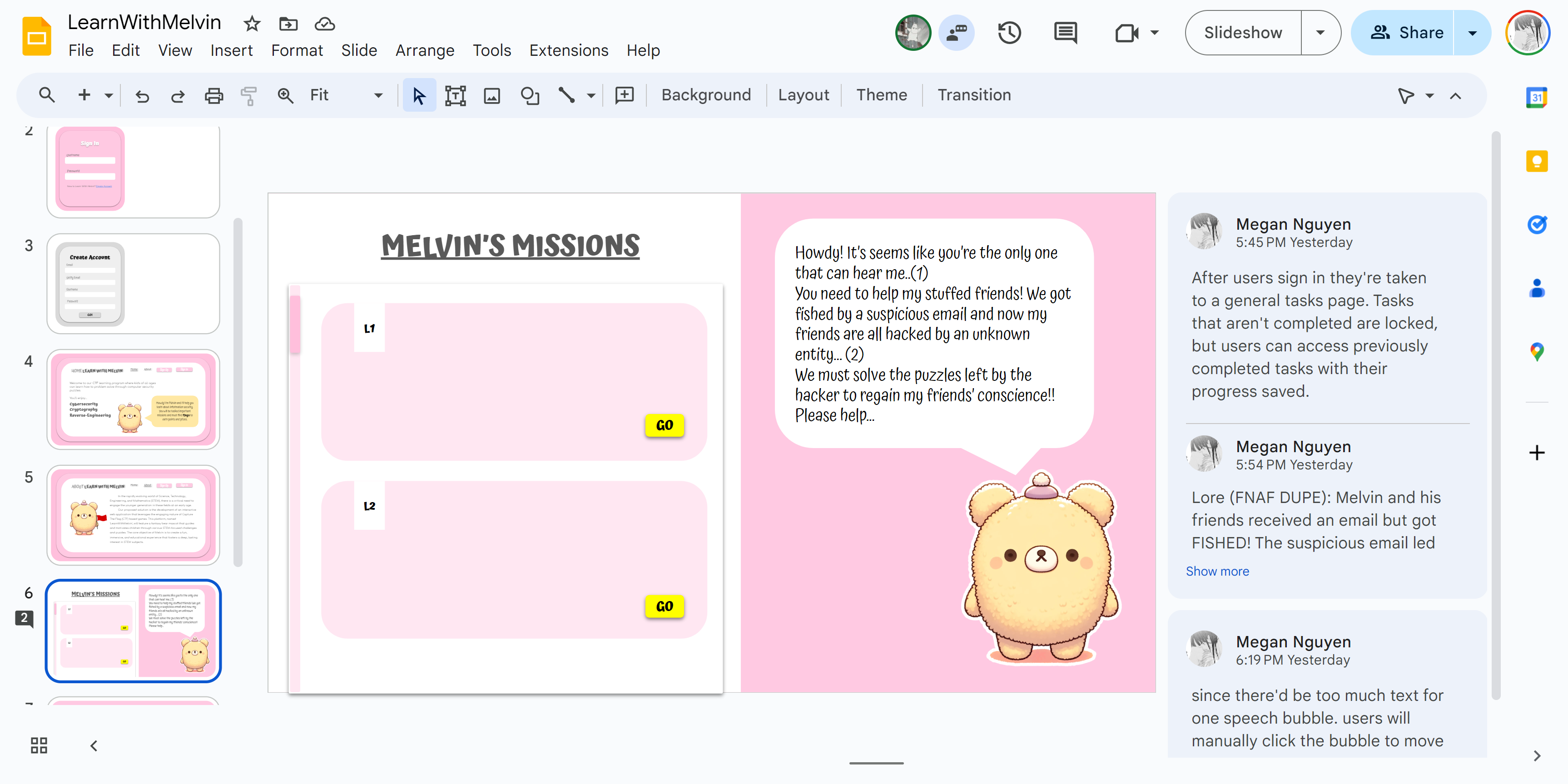1568x784 pixels.
Task: Open Google Keep sidebar icon
Action: [1536, 161]
